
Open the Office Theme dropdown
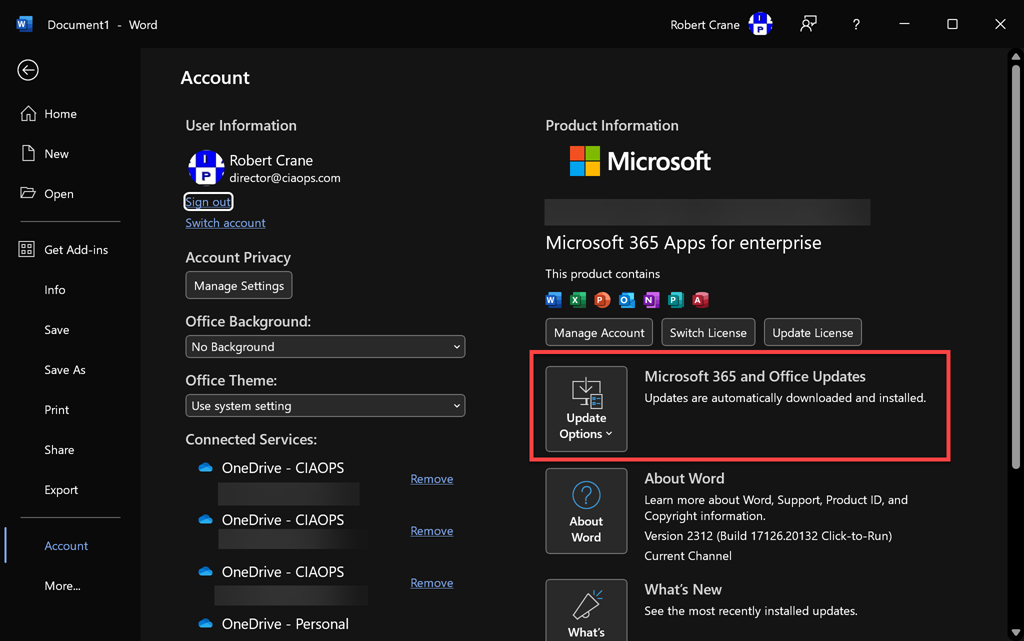click(325, 406)
